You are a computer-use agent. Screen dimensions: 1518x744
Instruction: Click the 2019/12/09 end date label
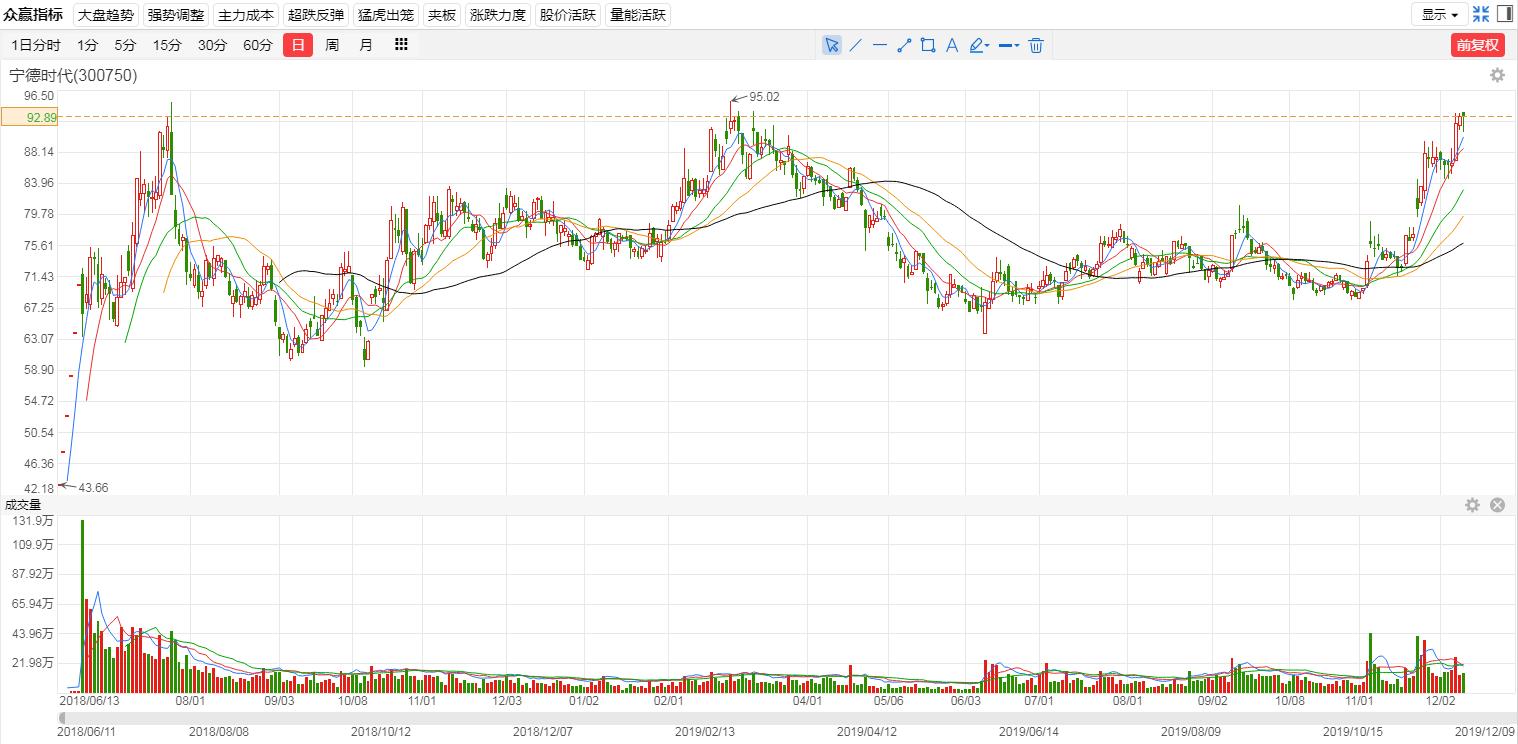point(1485,731)
